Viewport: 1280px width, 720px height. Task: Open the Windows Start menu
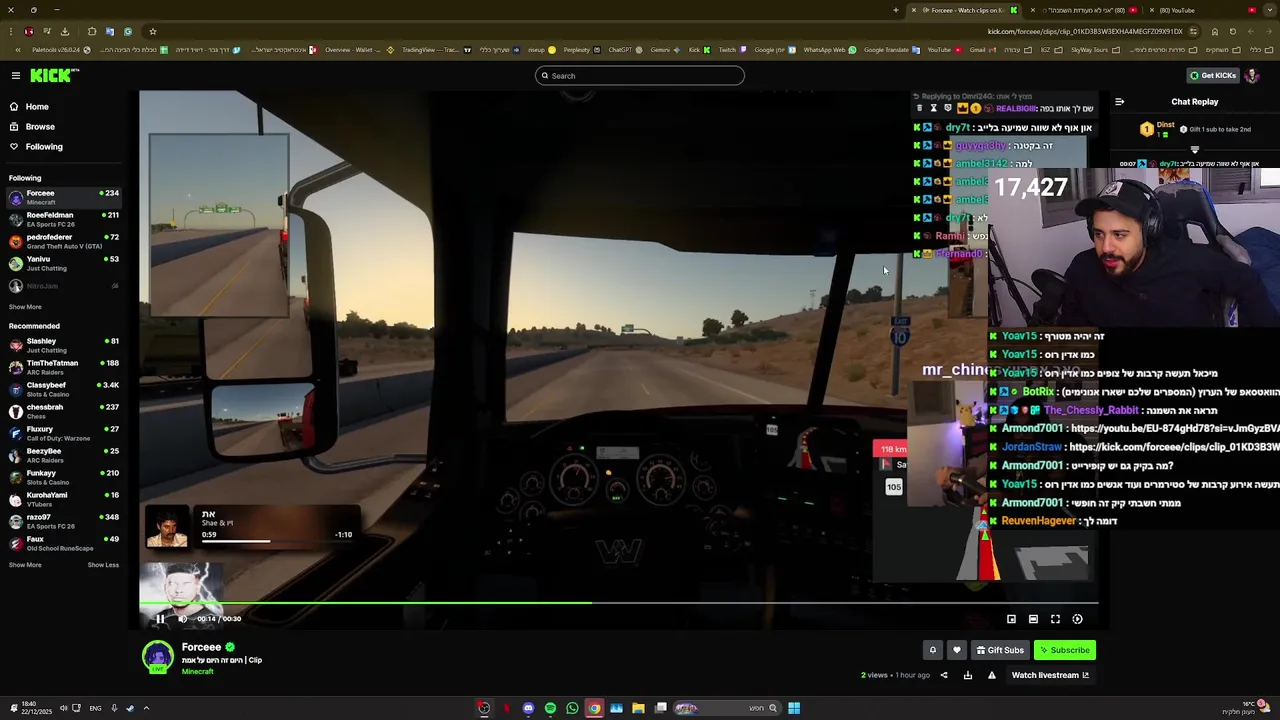(x=794, y=708)
